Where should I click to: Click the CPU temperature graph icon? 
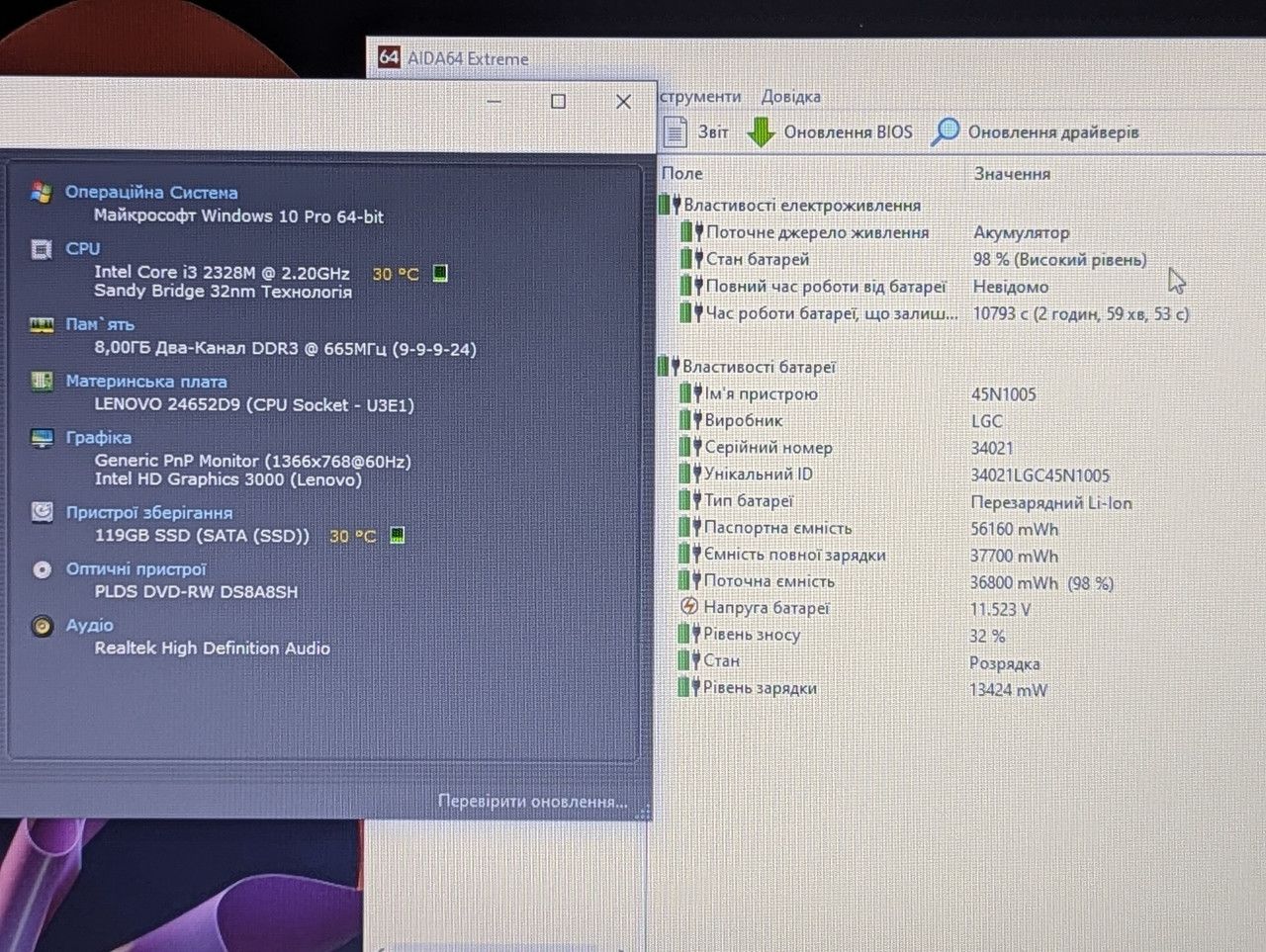tap(440, 273)
